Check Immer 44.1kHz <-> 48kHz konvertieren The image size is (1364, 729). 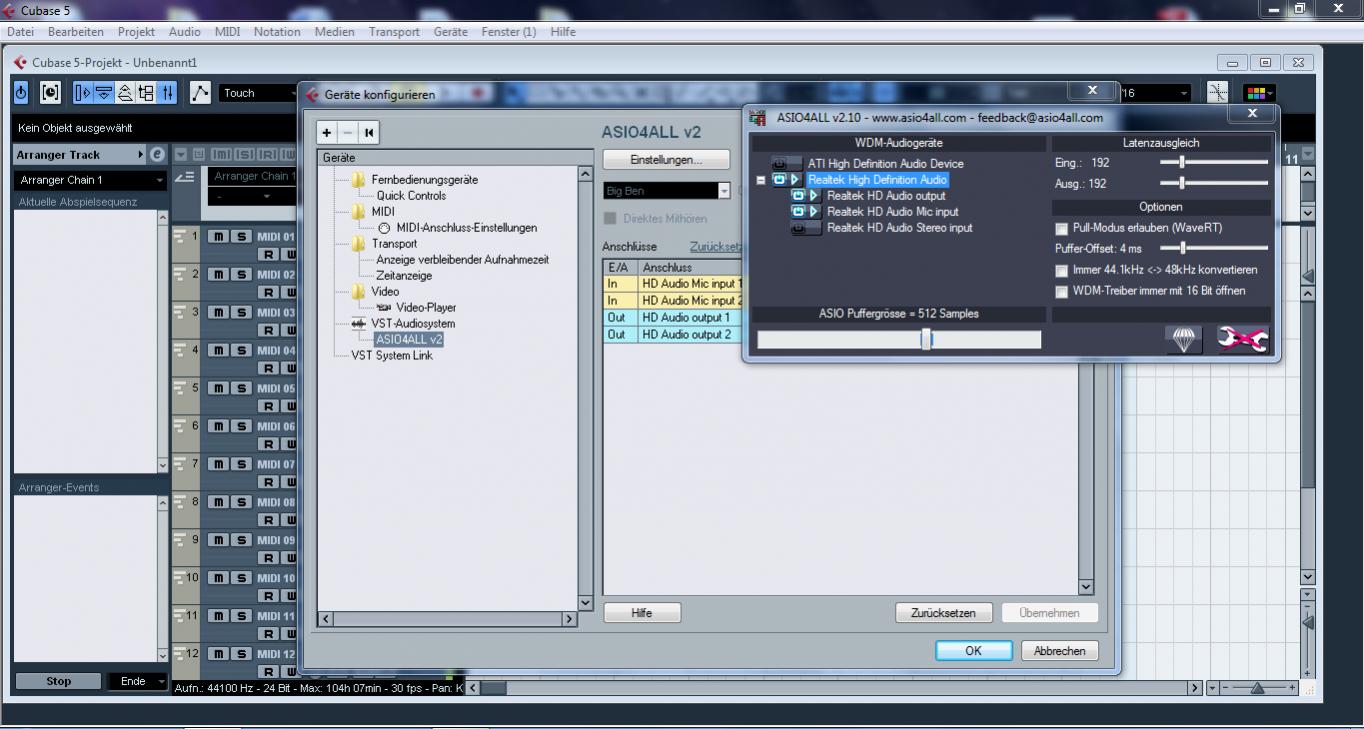pyautogui.click(x=1062, y=270)
